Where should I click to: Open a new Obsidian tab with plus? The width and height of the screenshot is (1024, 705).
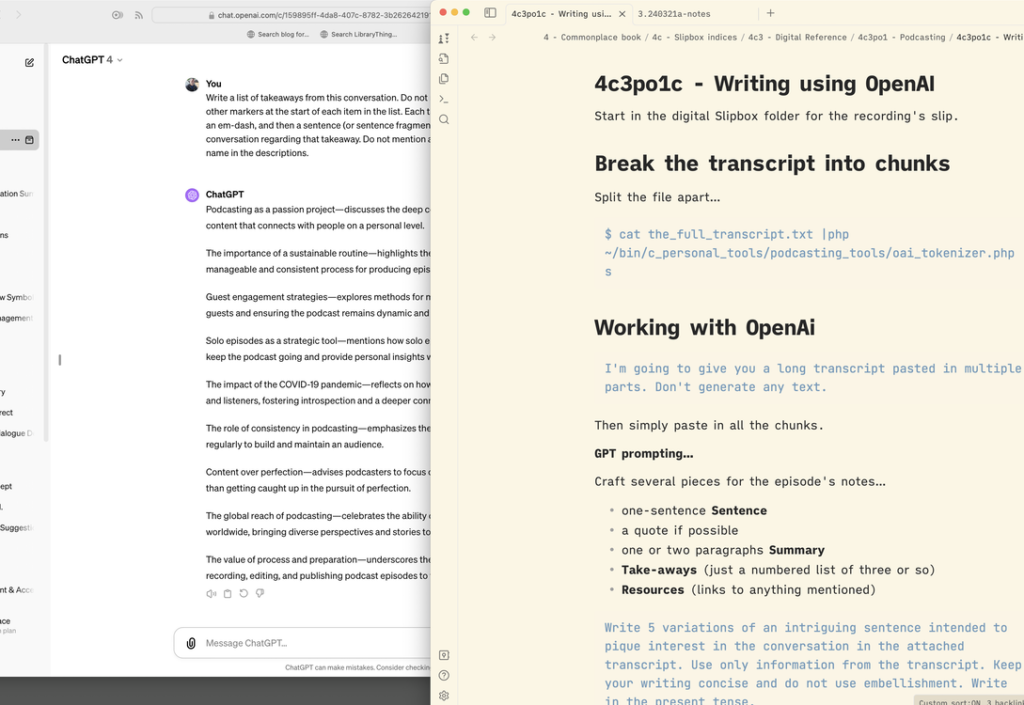click(770, 13)
